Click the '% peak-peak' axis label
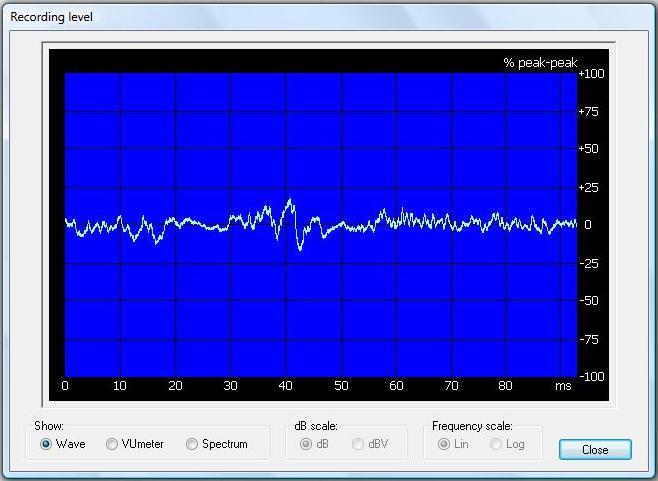The image size is (658, 481). pos(540,63)
